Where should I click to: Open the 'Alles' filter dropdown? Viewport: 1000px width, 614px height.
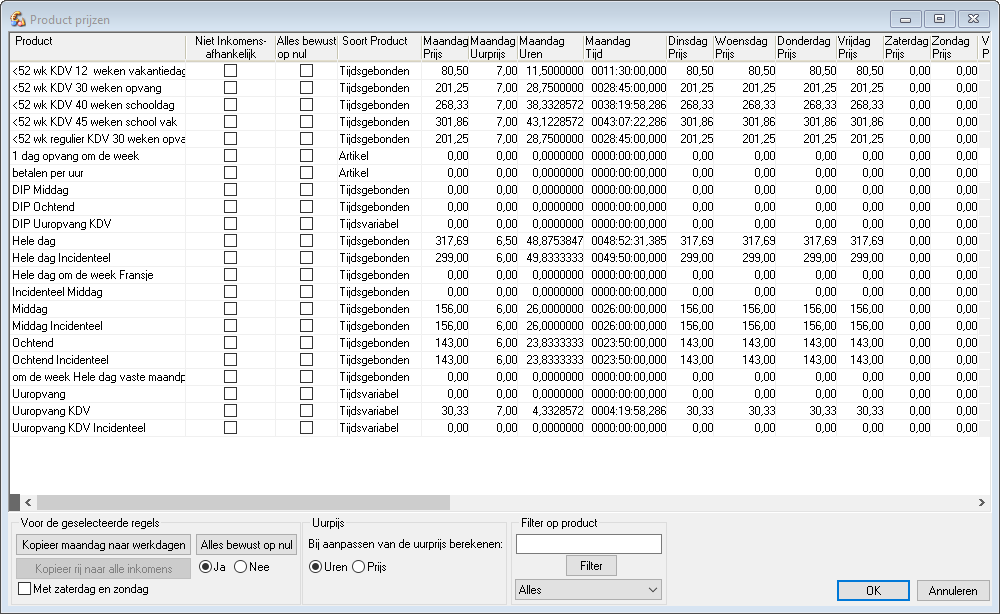[588, 590]
